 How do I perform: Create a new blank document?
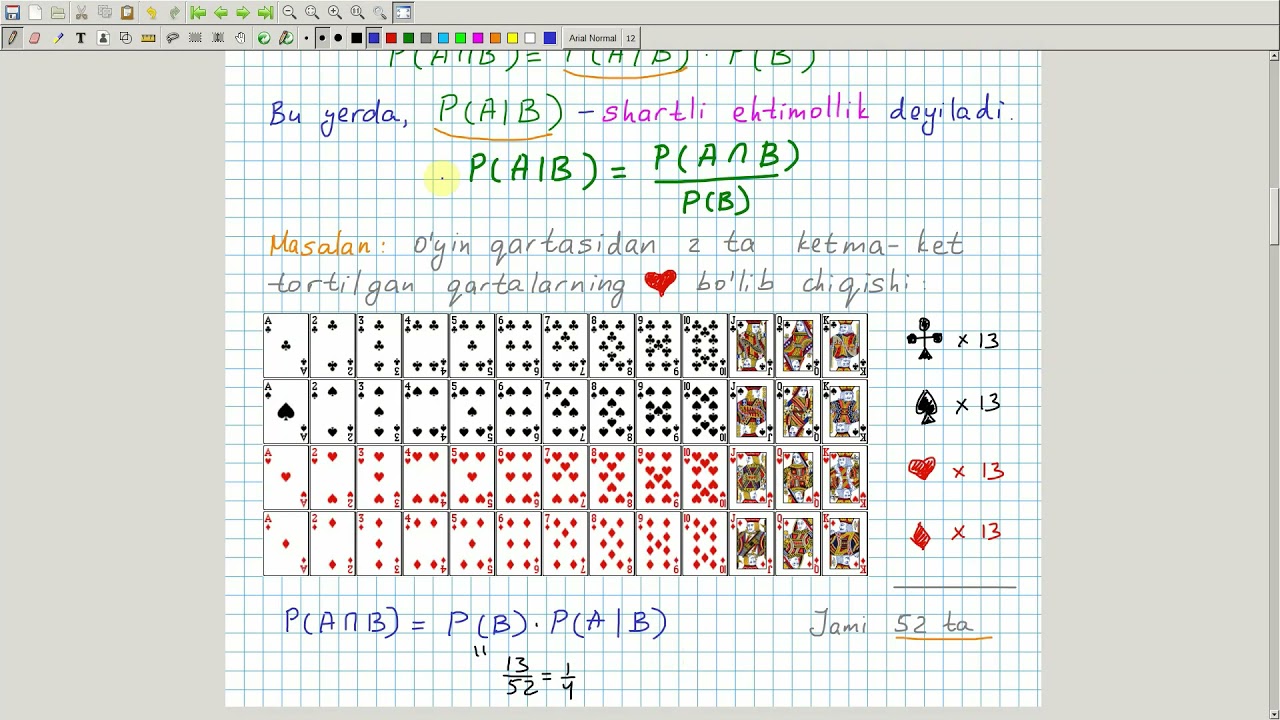(35, 13)
